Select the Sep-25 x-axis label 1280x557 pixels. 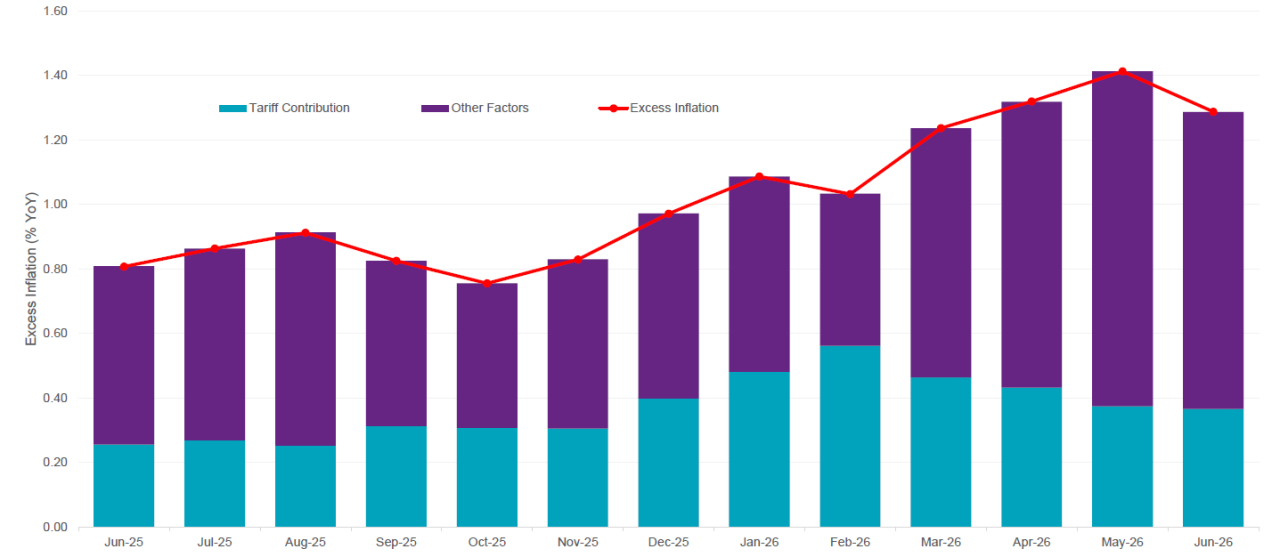tap(396, 543)
